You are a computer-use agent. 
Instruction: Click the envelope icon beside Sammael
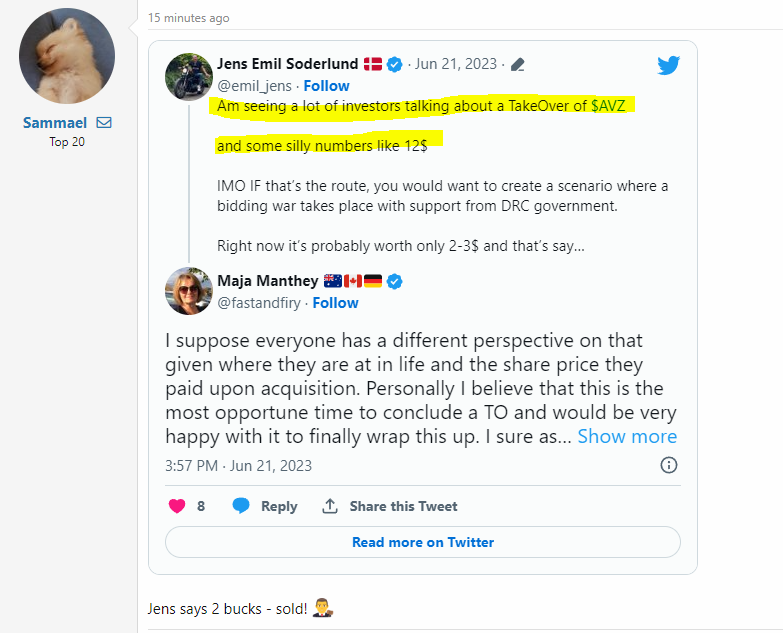pyautogui.click(x=104, y=123)
